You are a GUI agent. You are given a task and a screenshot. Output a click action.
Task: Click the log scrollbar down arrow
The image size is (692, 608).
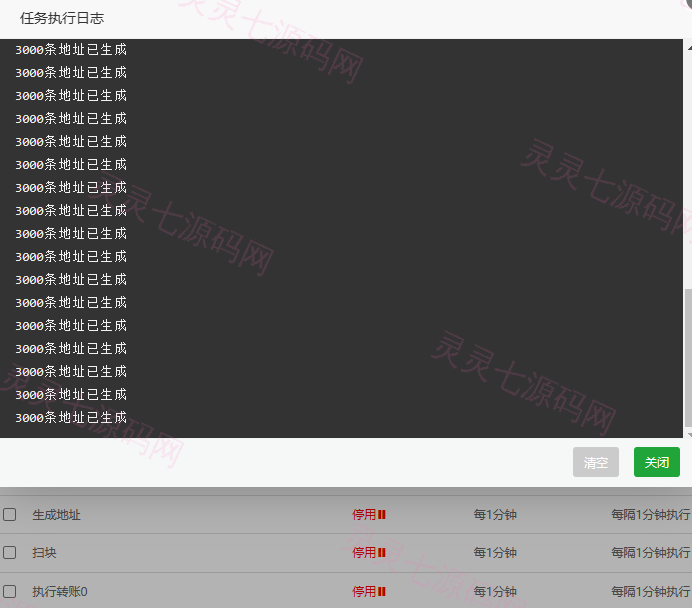(689, 434)
